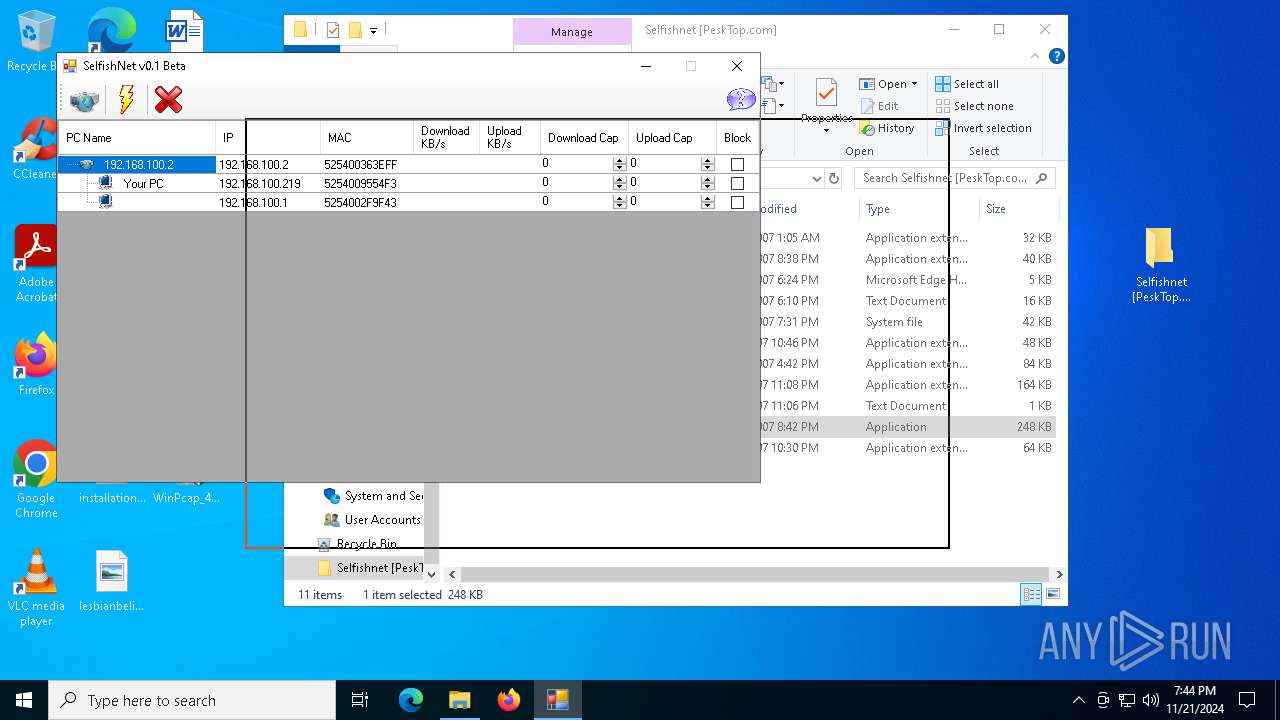The width and height of the screenshot is (1280, 720).
Task: Click User Accounts in Explorer navigation pane
Action: click(372, 520)
